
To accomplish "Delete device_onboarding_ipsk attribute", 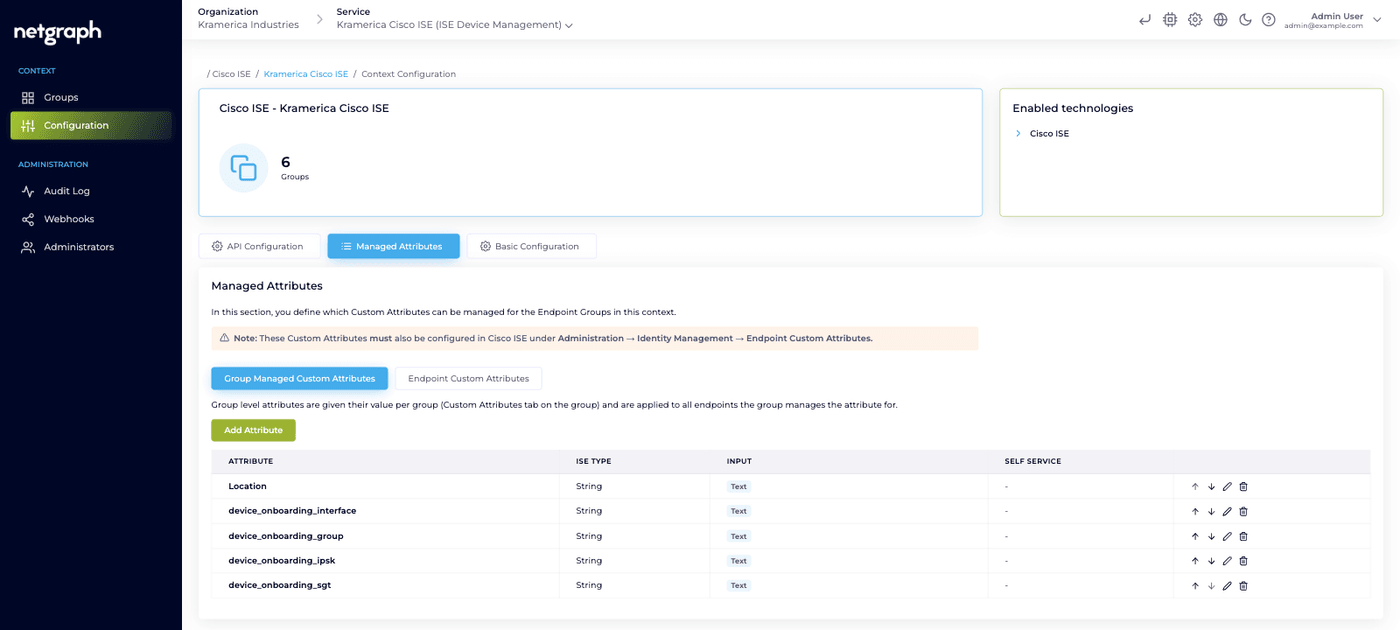I will pyautogui.click(x=1243, y=561).
